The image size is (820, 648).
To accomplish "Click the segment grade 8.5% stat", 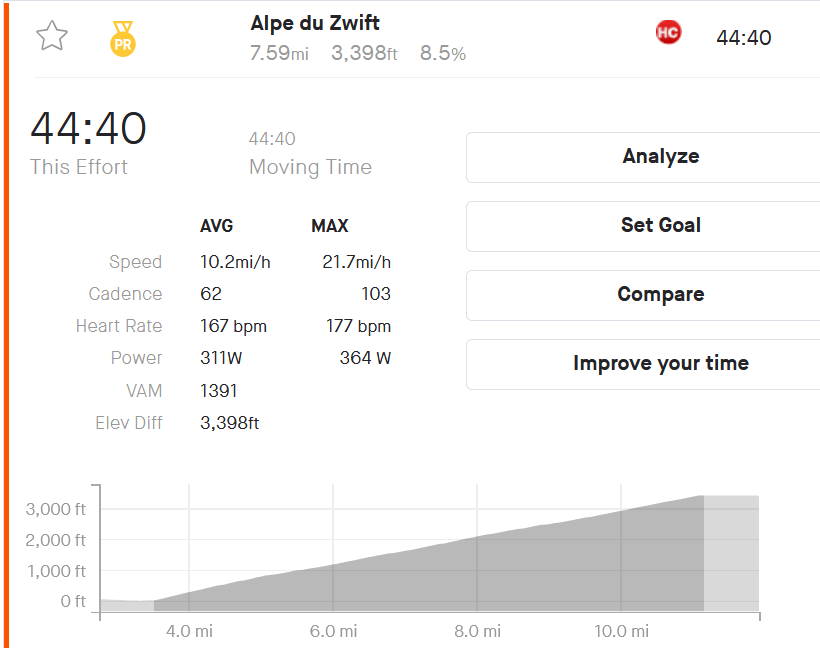I will point(442,53).
